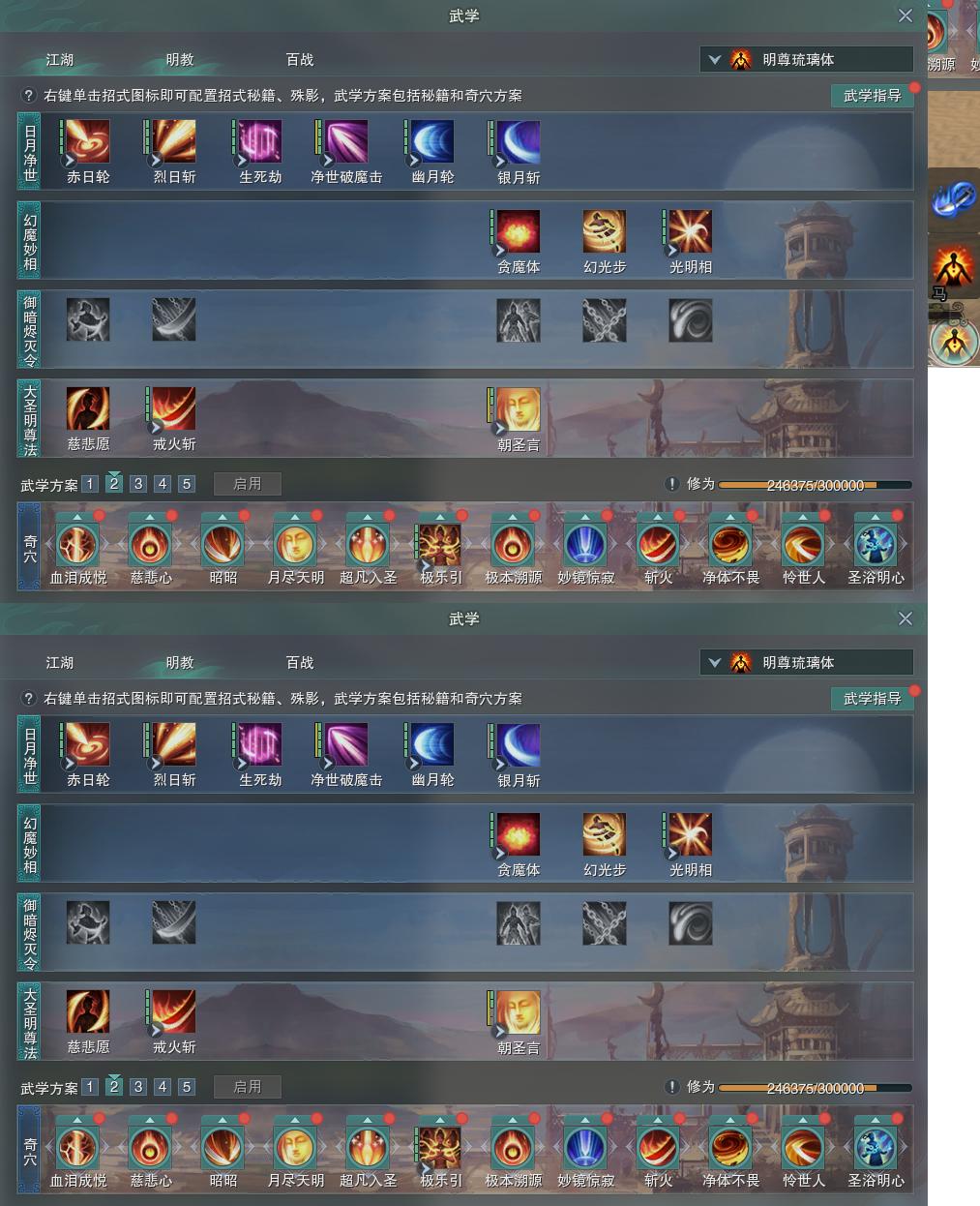Click 启用 button in lower panel
980x1206 pixels.
(x=248, y=1087)
